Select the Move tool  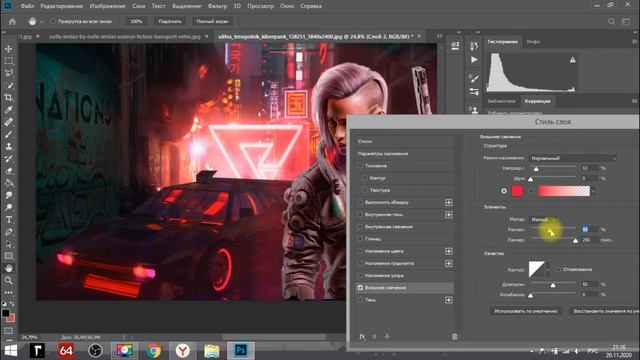[9, 49]
